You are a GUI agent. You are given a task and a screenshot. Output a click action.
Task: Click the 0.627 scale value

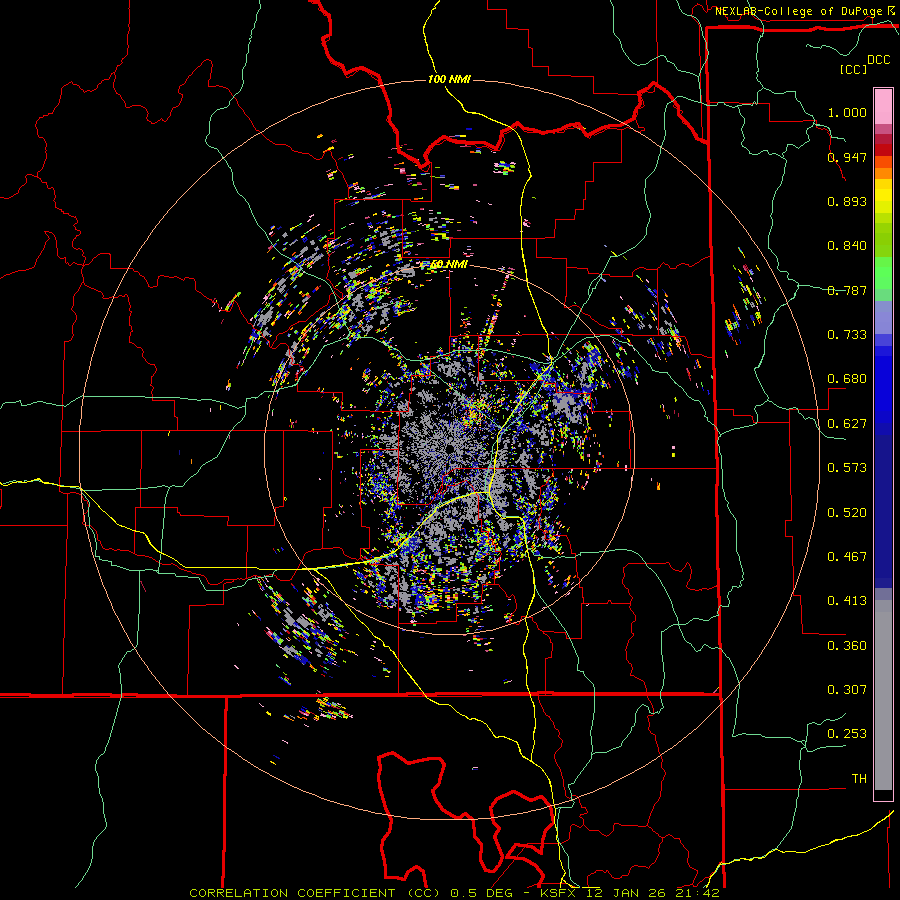pos(847,424)
